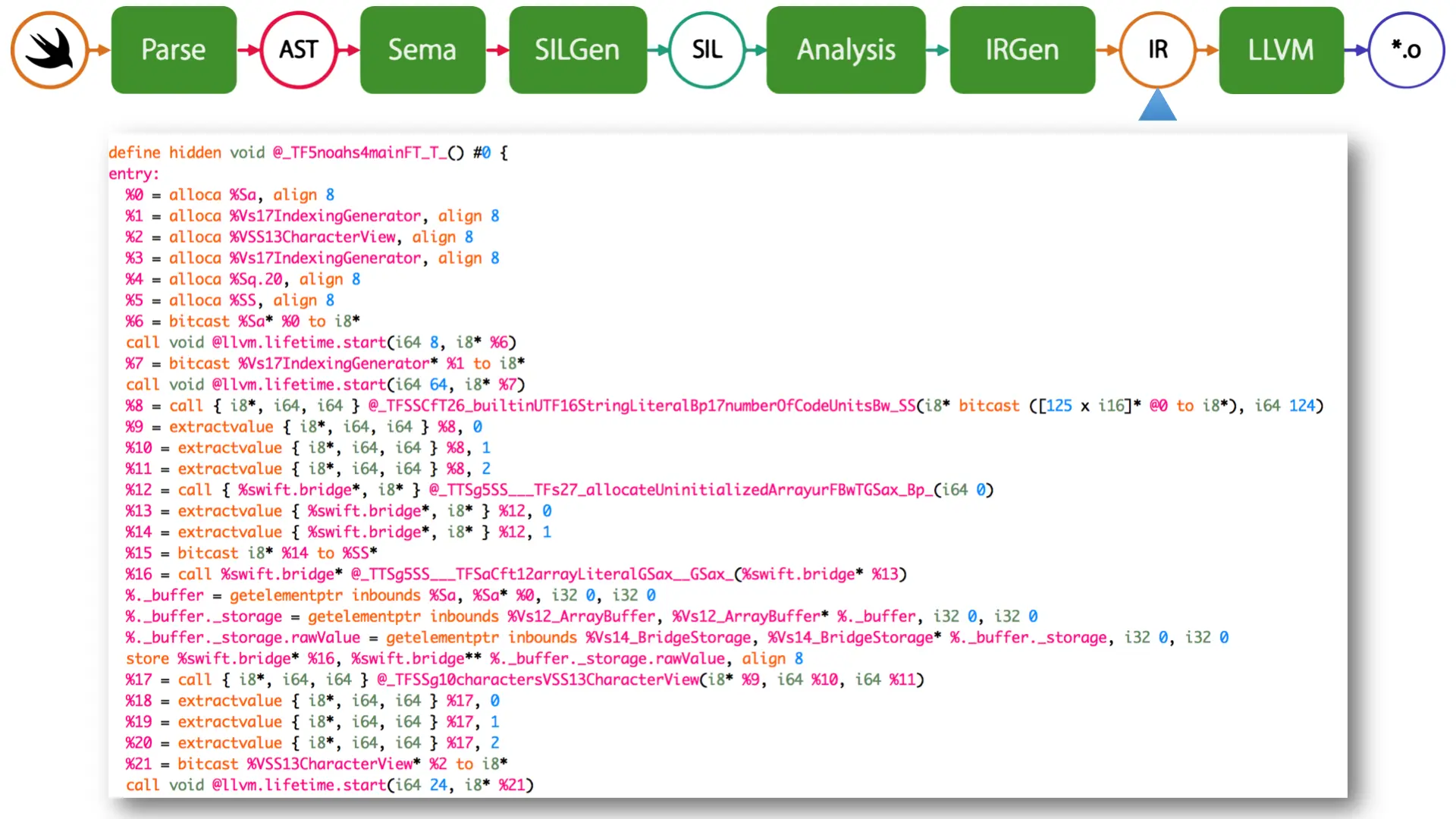
Task: Click the red arrow between Parse and AST
Action: (249, 50)
